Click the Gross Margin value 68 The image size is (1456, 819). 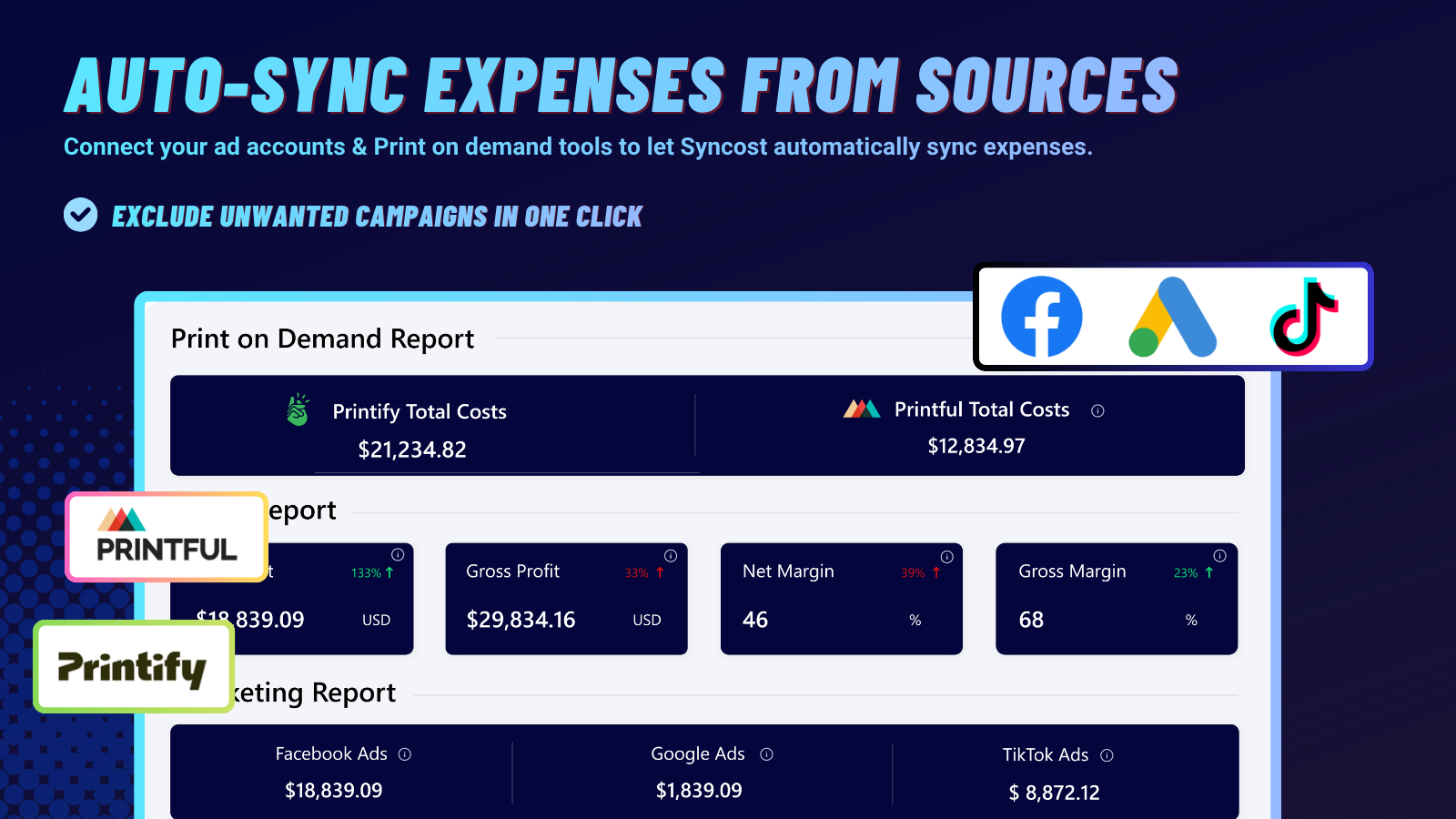click(1031, 620)
